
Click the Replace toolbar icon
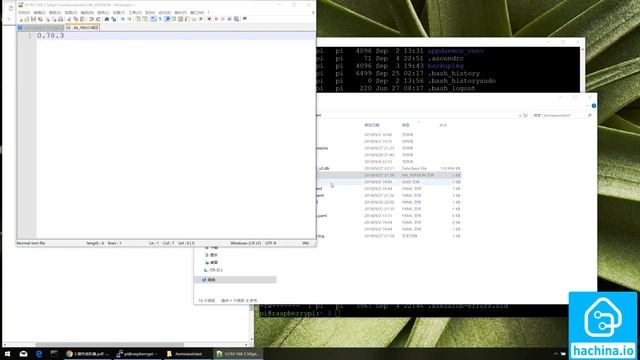coord(114,19)
